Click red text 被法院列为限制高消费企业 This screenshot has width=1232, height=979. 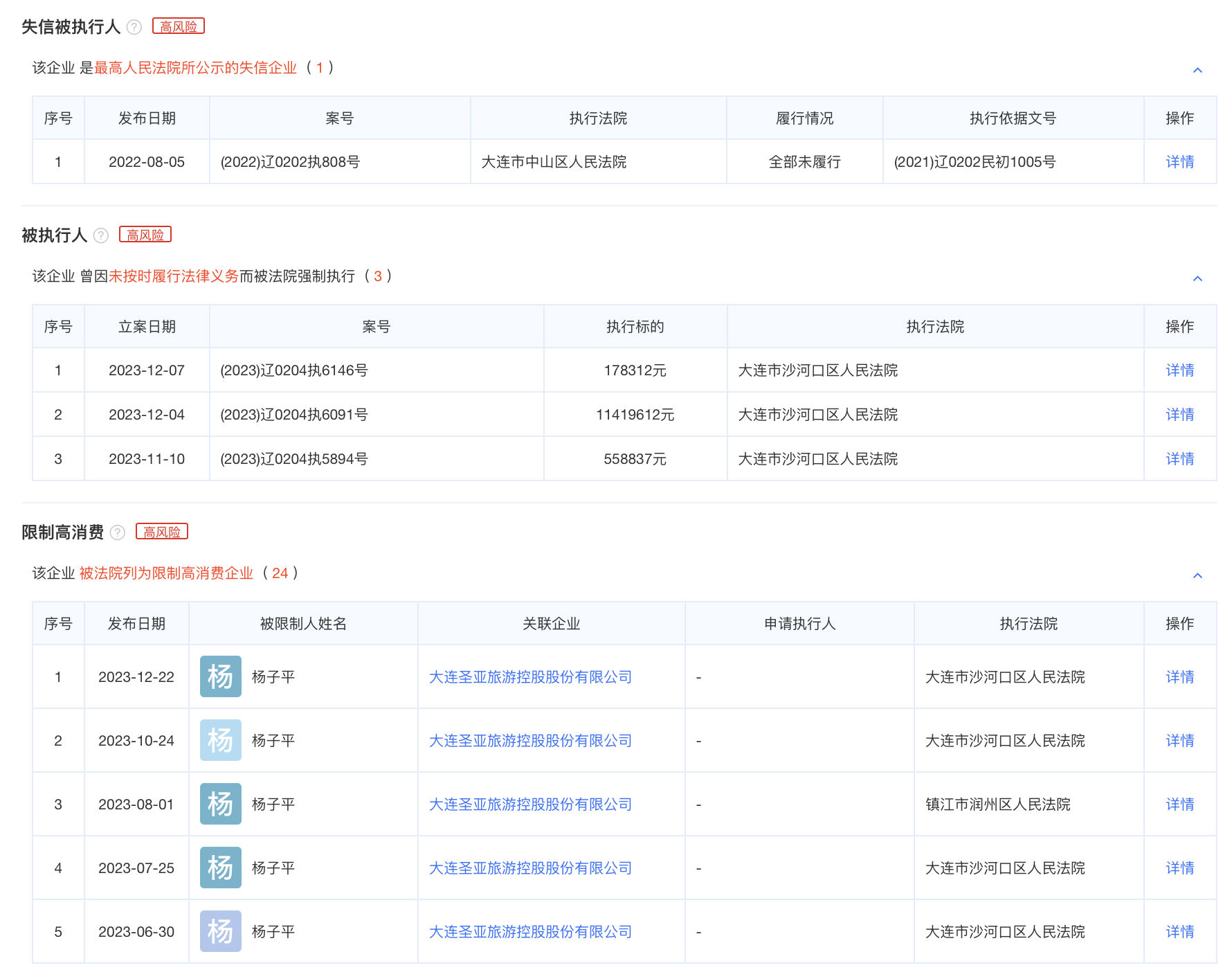pyautogui.click(x=166, y=573)
